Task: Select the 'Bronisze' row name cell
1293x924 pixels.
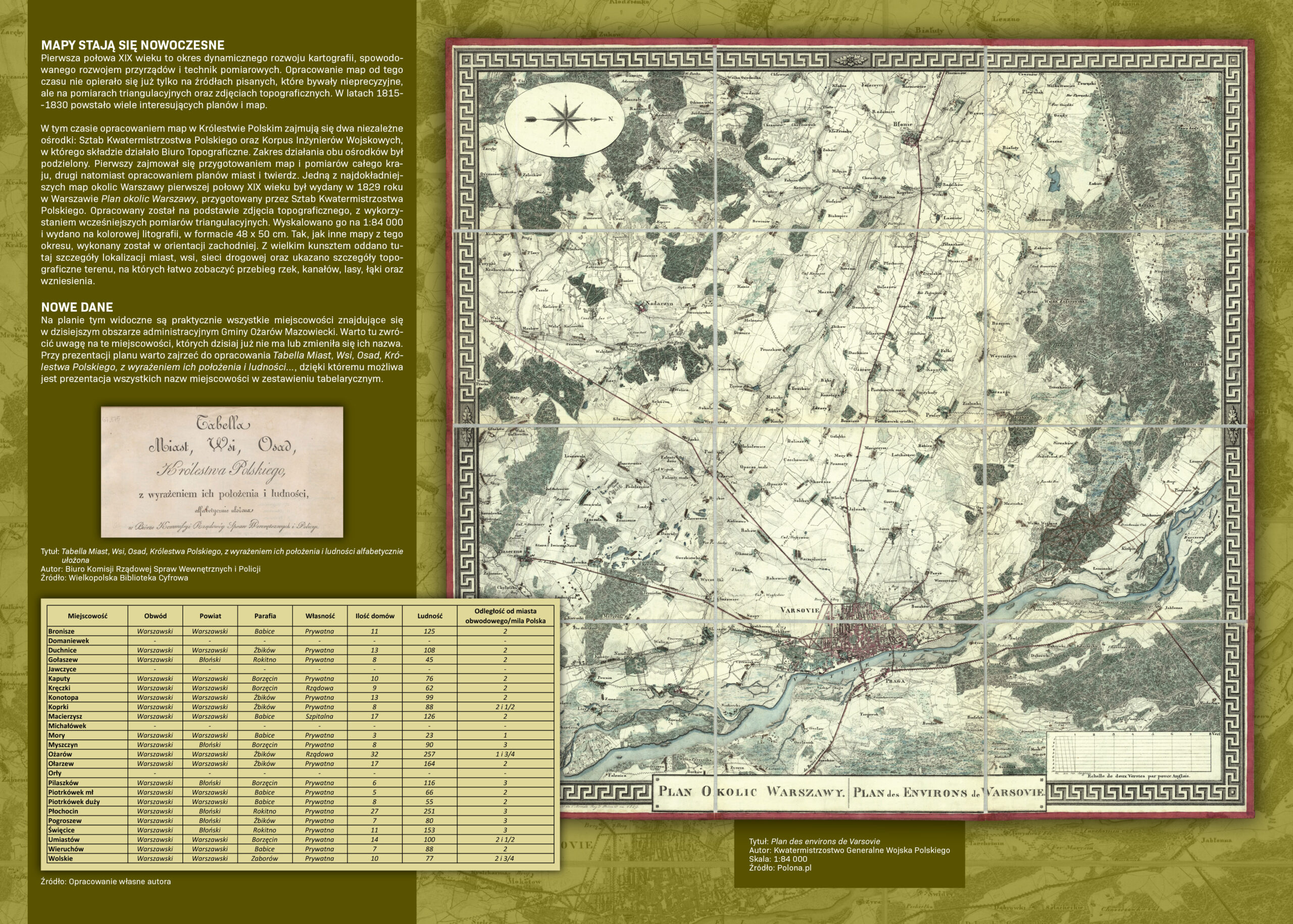Action: tap(87, 631)
